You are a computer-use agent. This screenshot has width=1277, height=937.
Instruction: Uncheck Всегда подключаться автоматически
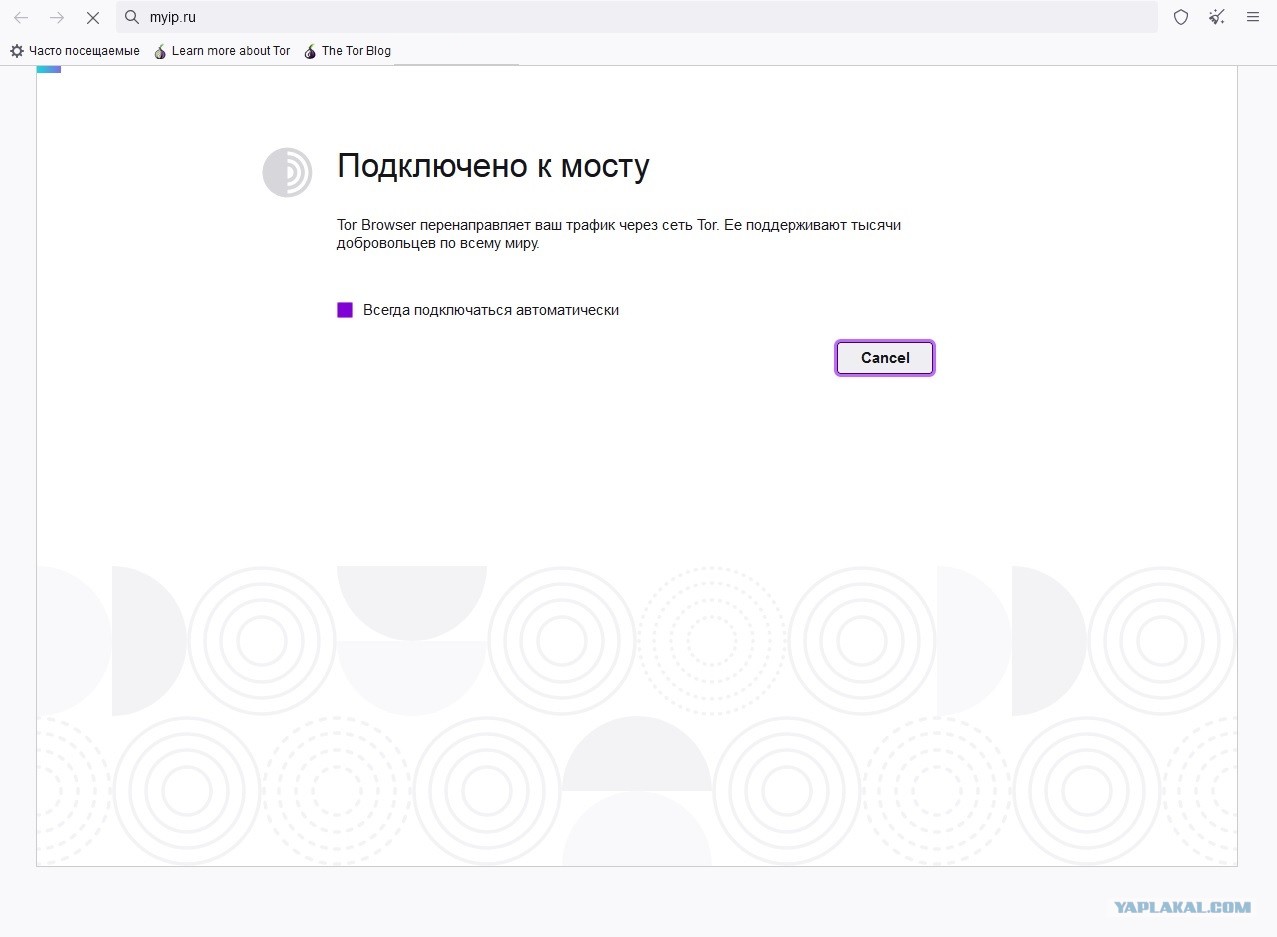pyautogui.click(x=345, y=310)
